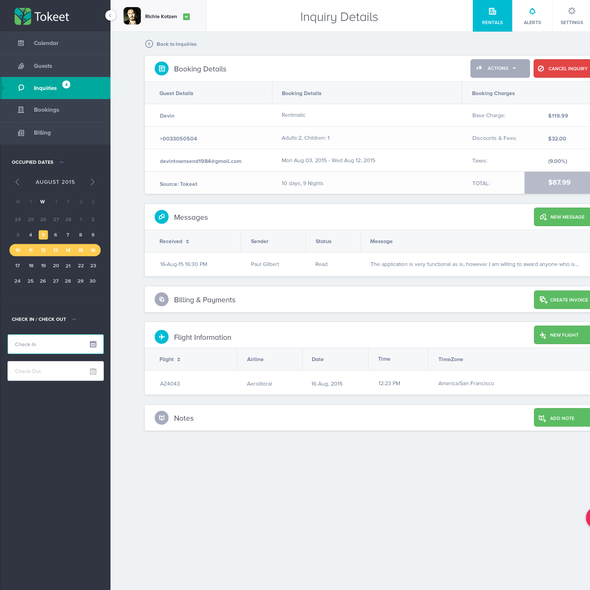Click the Notes section icon

pos(162,418)
